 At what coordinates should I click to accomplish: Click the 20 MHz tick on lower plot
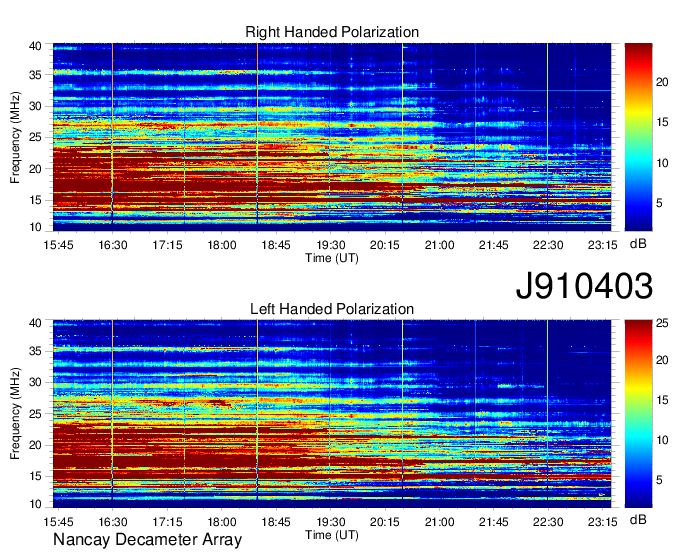click(x=35, y=445)
